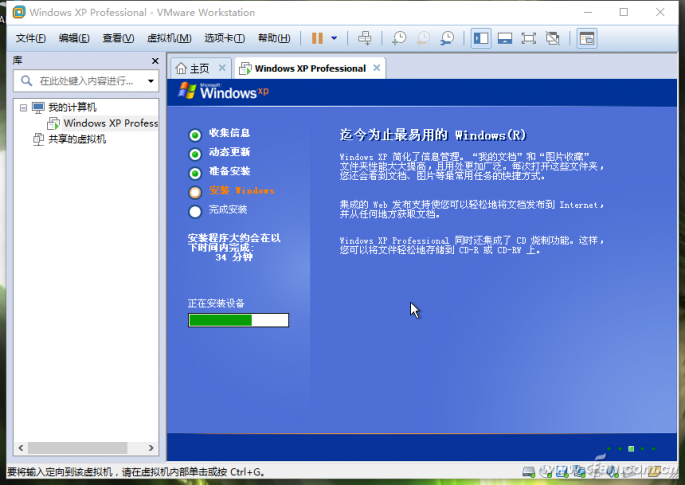Click the Unity mode icon
685x485 pixels.
tap(553, 38)
